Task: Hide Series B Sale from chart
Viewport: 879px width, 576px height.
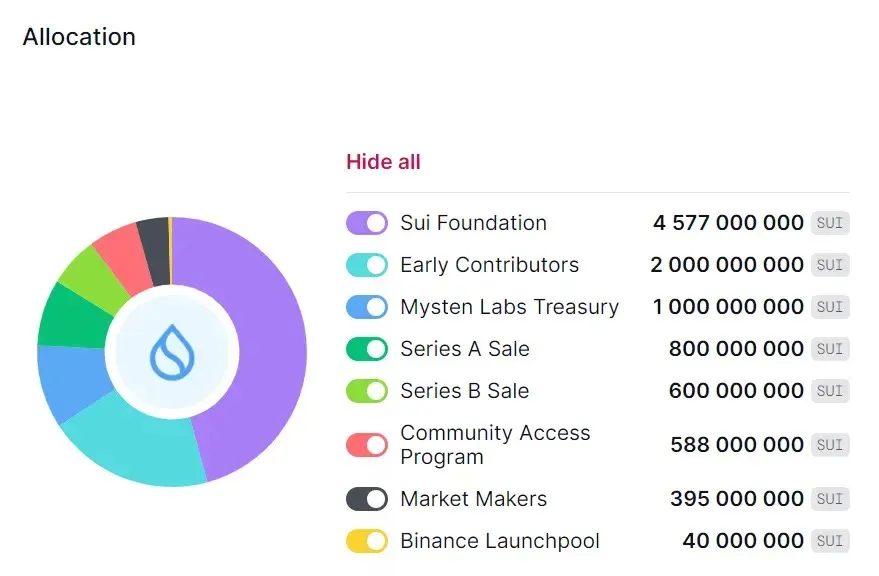Action: pos(366,391)
